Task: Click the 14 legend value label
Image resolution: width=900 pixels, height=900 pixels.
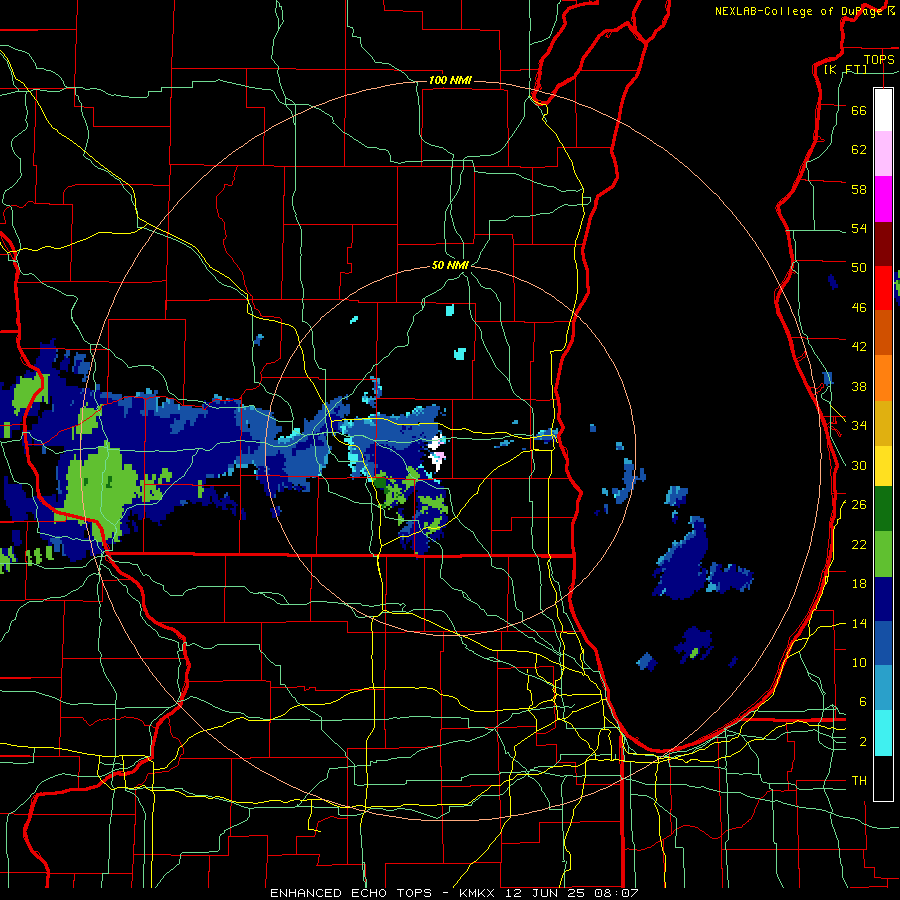Action: click(859, 623)
